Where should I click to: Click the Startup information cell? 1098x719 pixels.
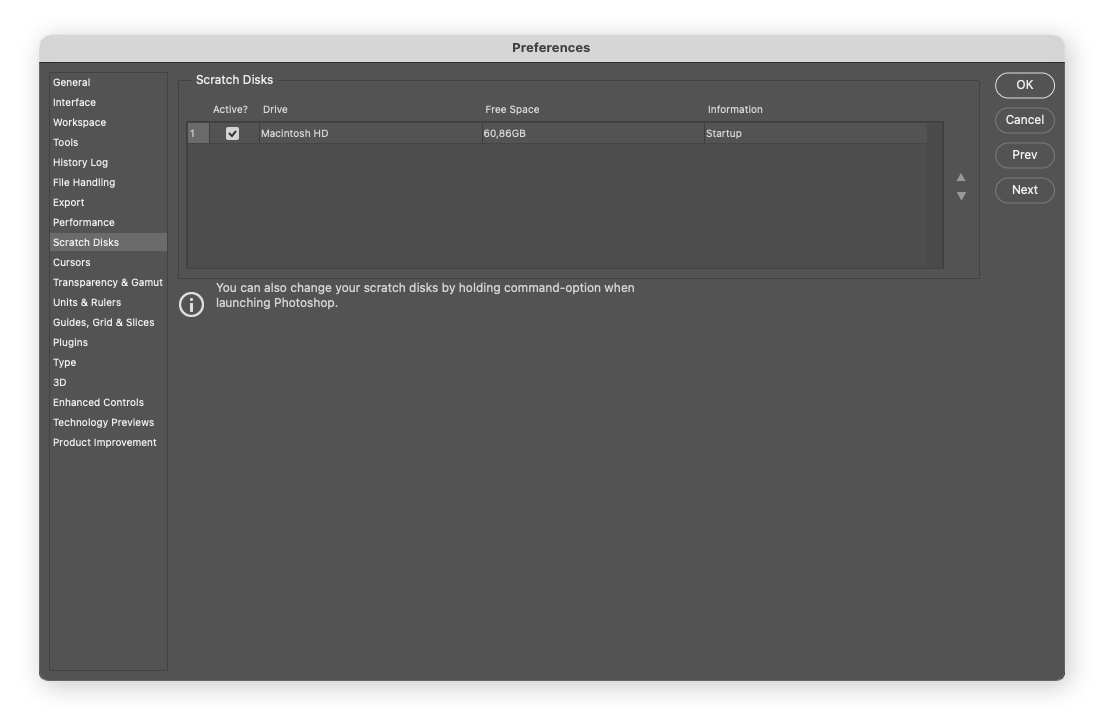click(816, 133)
